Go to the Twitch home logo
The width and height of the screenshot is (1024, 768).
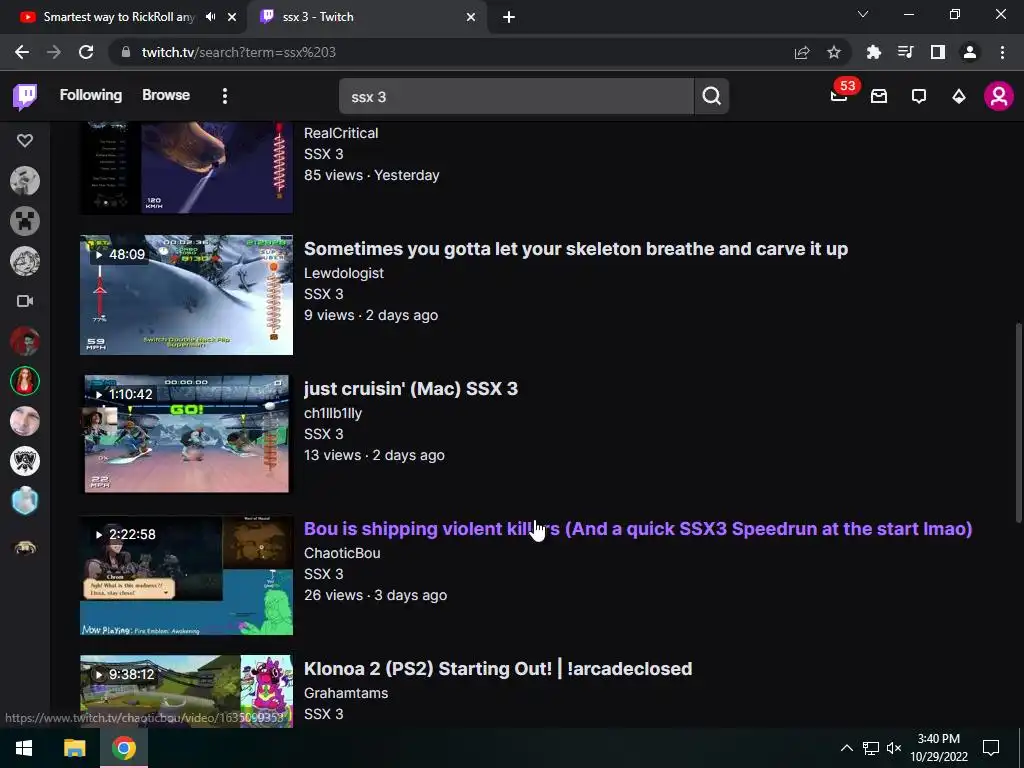[x=25, y=97]
